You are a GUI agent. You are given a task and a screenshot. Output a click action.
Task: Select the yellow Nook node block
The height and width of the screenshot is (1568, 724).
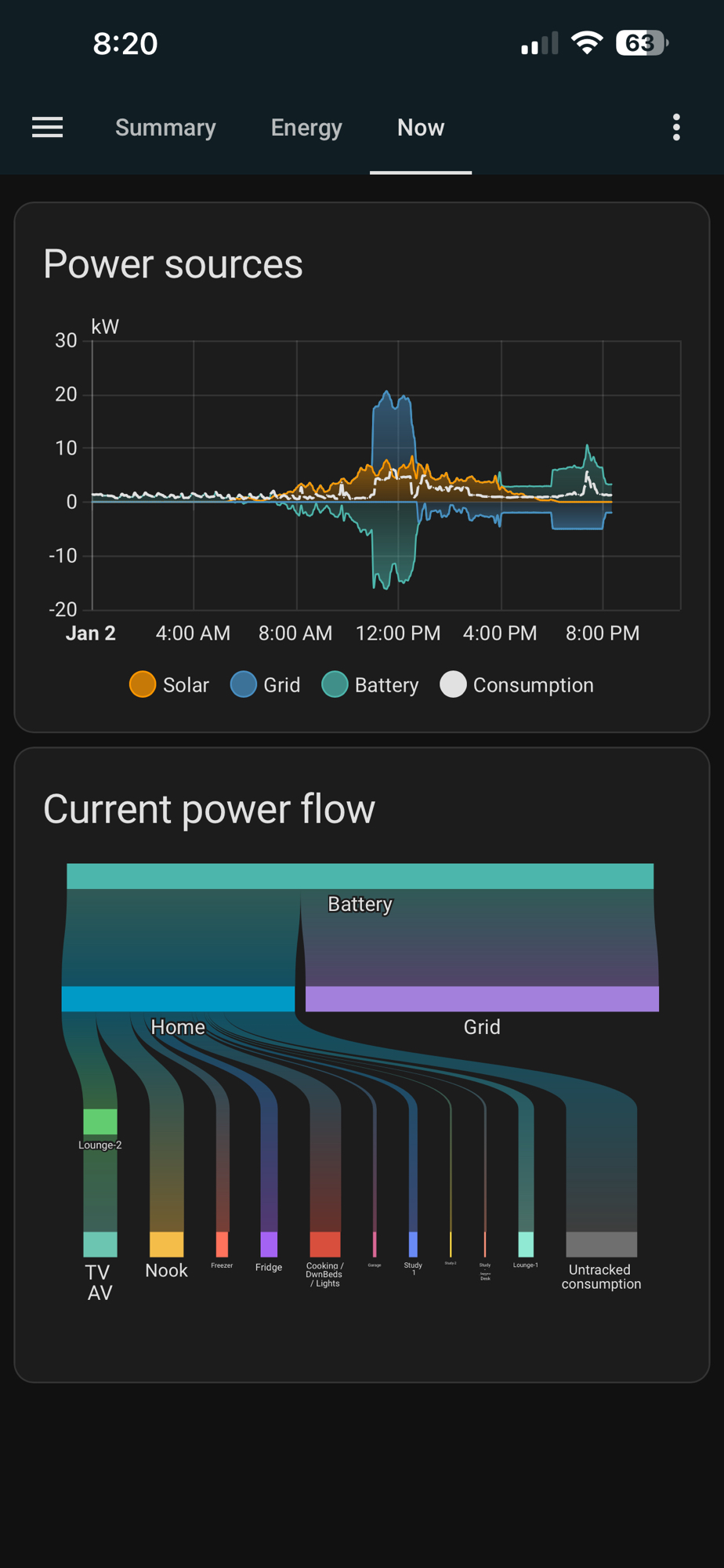[167, 1244]
